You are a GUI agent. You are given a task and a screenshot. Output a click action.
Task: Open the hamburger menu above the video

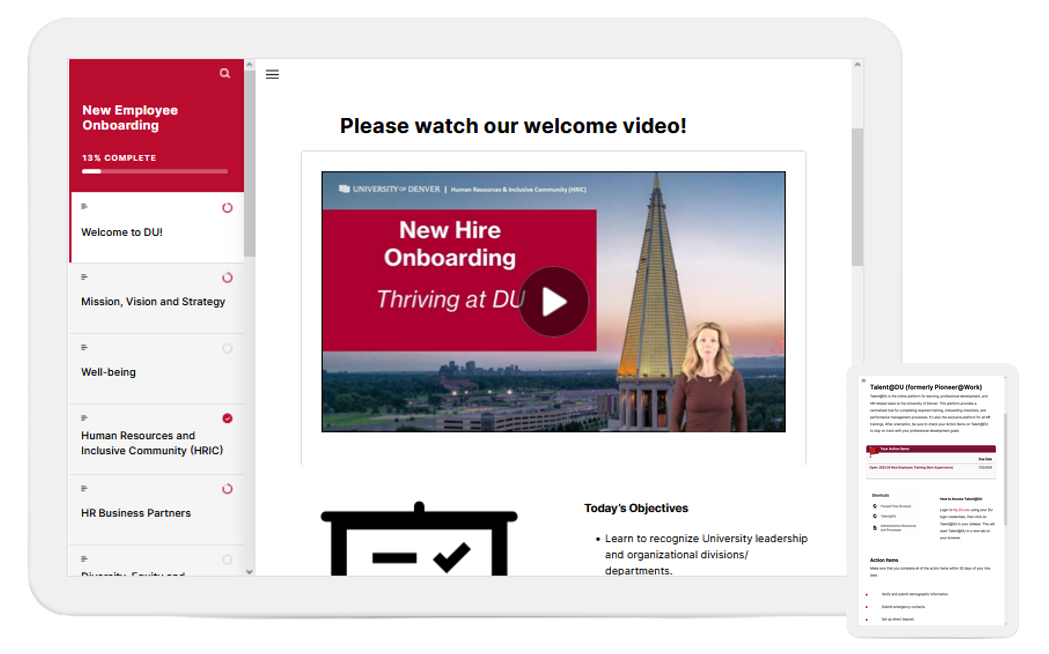coord(272,74)
